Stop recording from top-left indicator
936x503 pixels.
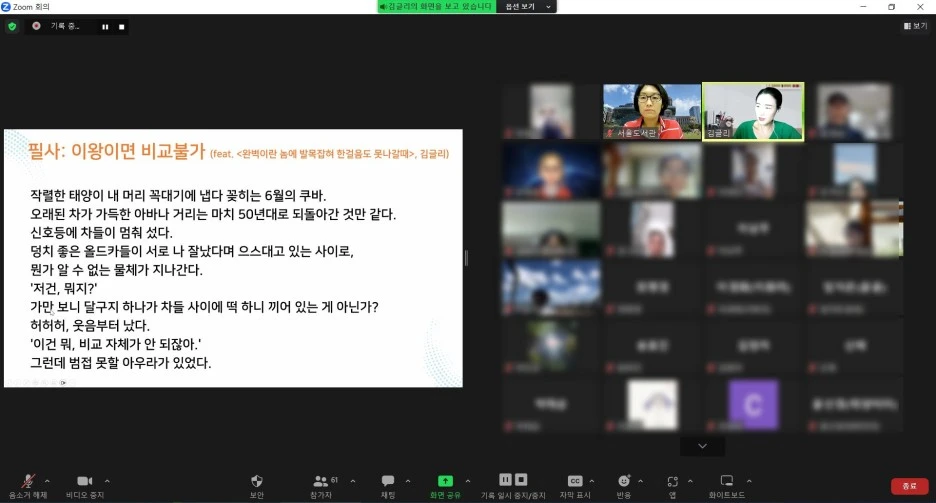[122, 27]
